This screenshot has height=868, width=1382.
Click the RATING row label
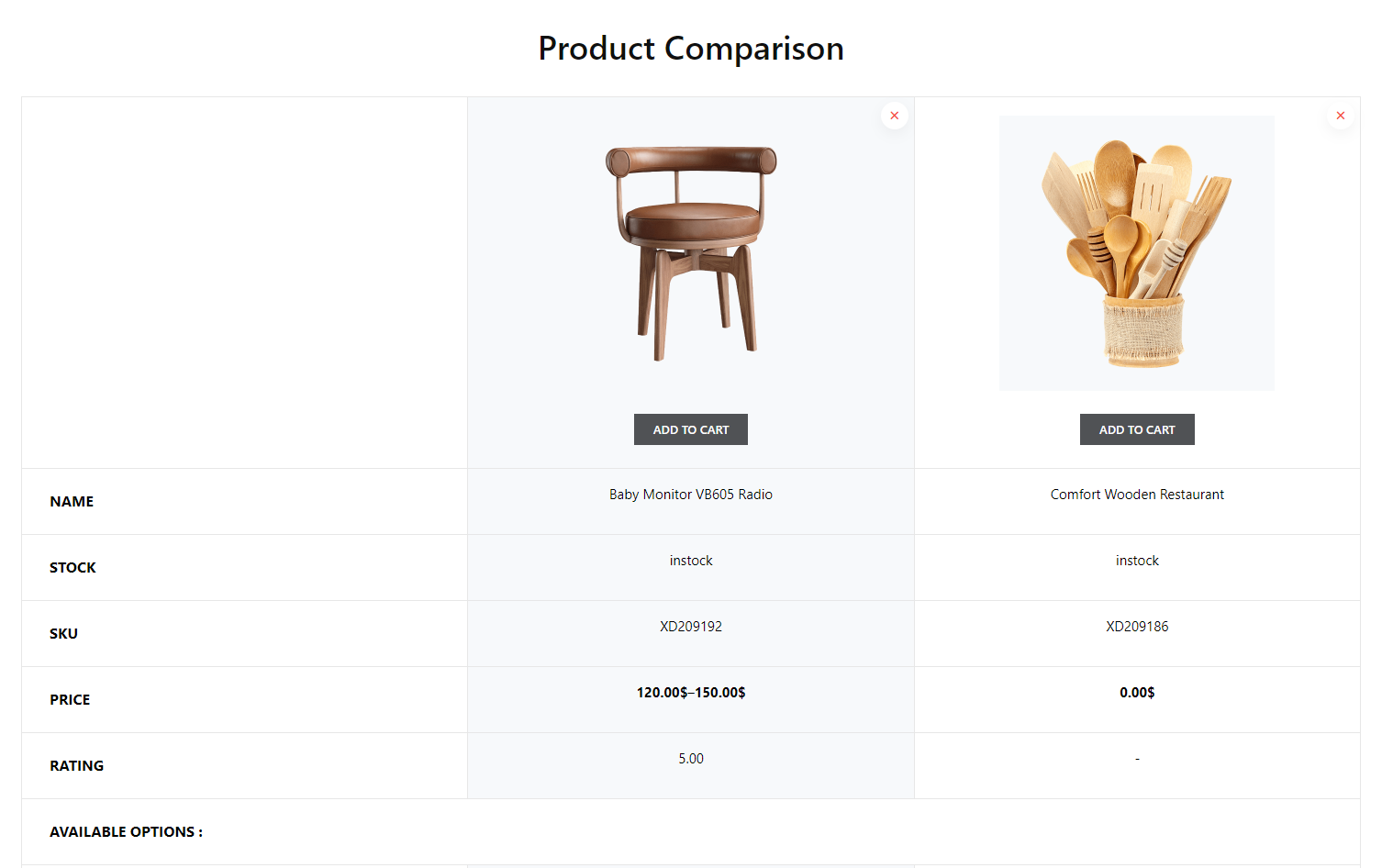coord(76,766)
